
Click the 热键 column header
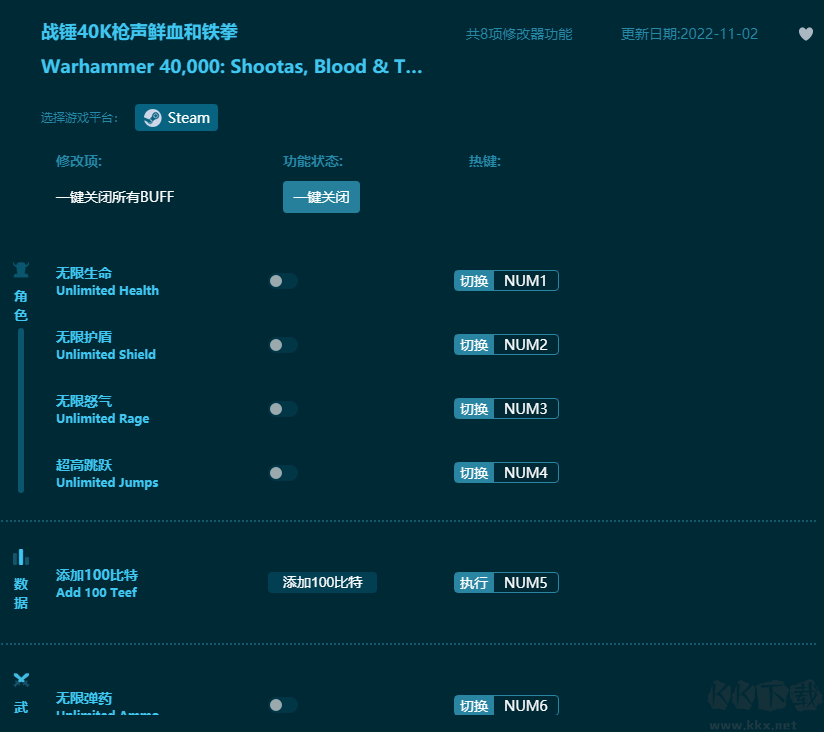(x=485, y=161)
